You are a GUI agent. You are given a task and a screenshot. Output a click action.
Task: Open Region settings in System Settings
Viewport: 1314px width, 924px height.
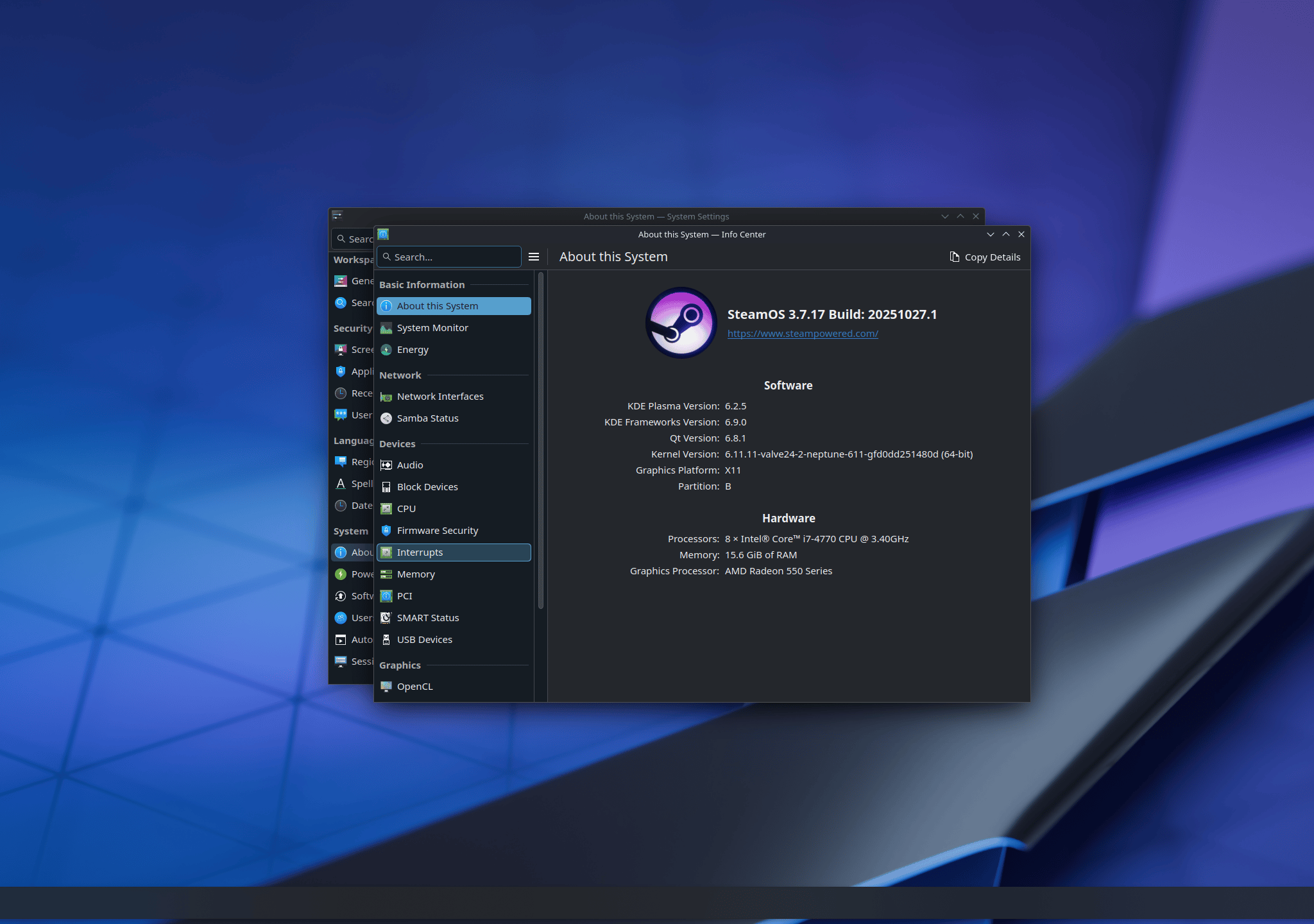(x=353, y=462)
